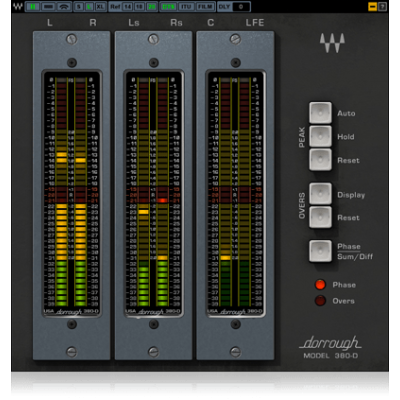Image resolution: width=400 pixels, height=400 pixels.
Task: Click the red Phase indicator LED
Action: [320, 285]
